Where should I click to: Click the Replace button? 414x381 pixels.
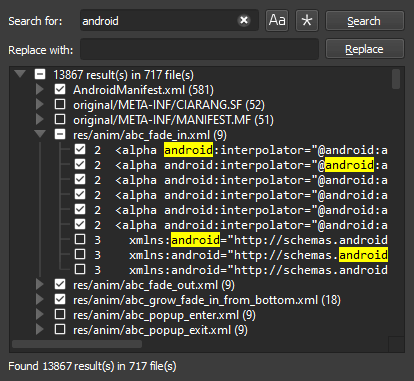pos(365,49)
